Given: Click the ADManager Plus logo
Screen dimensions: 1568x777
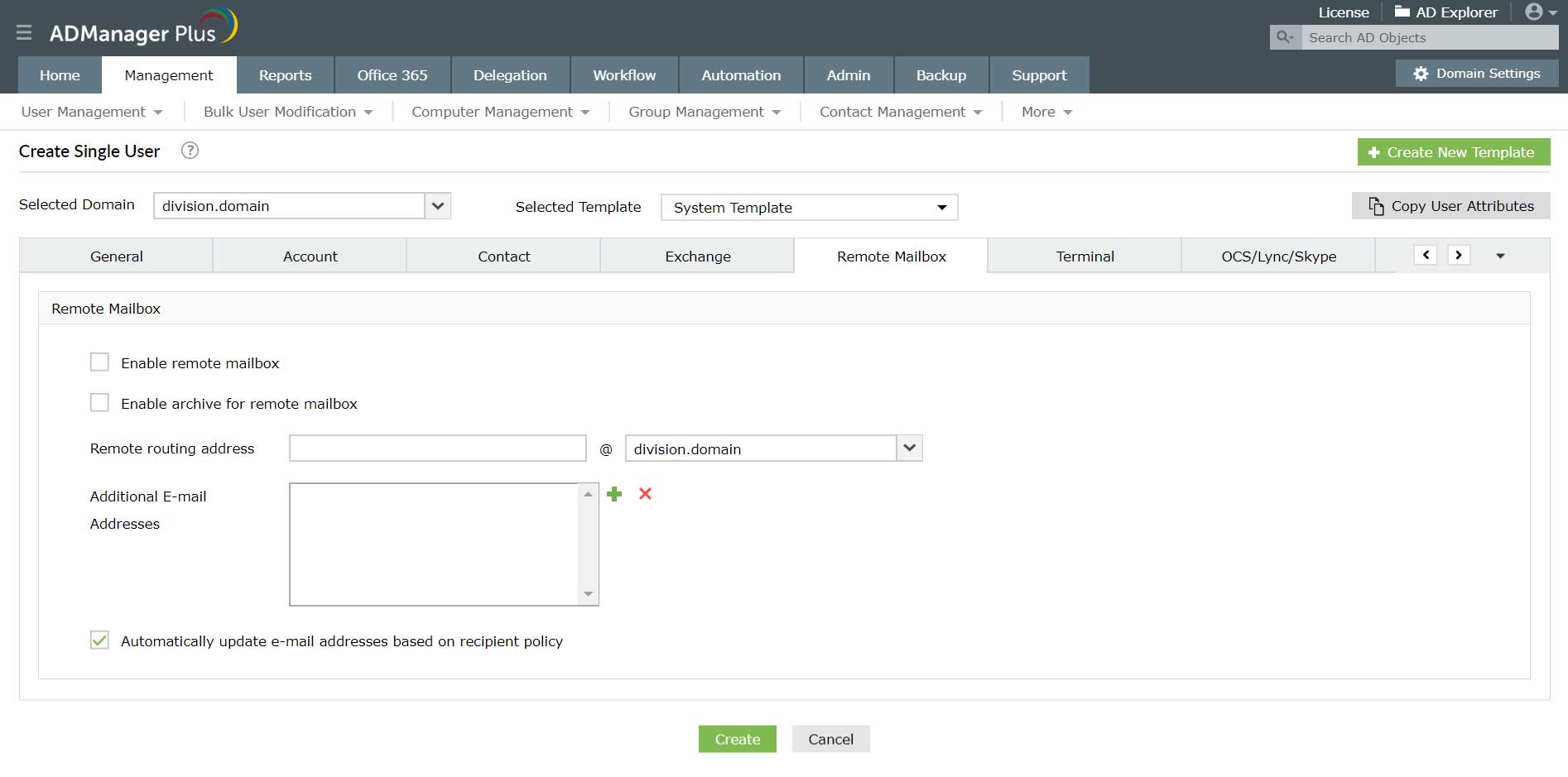Looking at the screenshot, I should [x=143, y=28].
